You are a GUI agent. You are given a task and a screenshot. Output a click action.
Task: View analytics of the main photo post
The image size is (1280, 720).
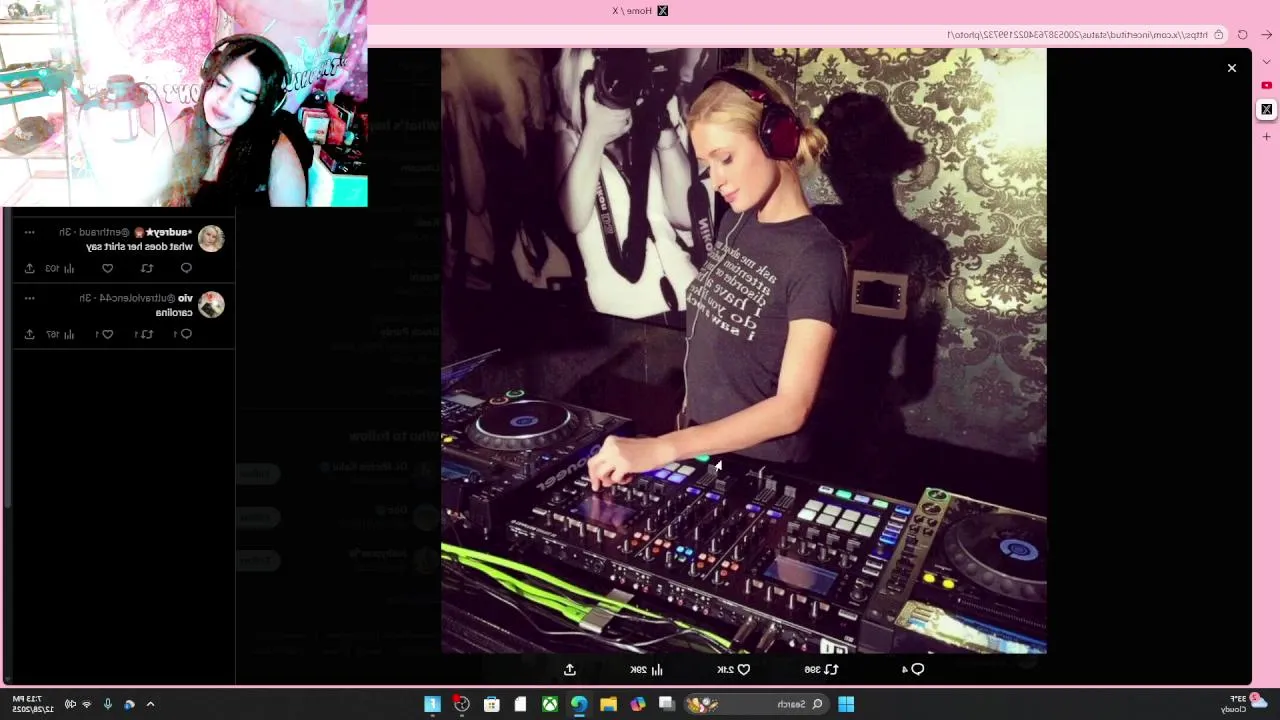coord(647,669)
